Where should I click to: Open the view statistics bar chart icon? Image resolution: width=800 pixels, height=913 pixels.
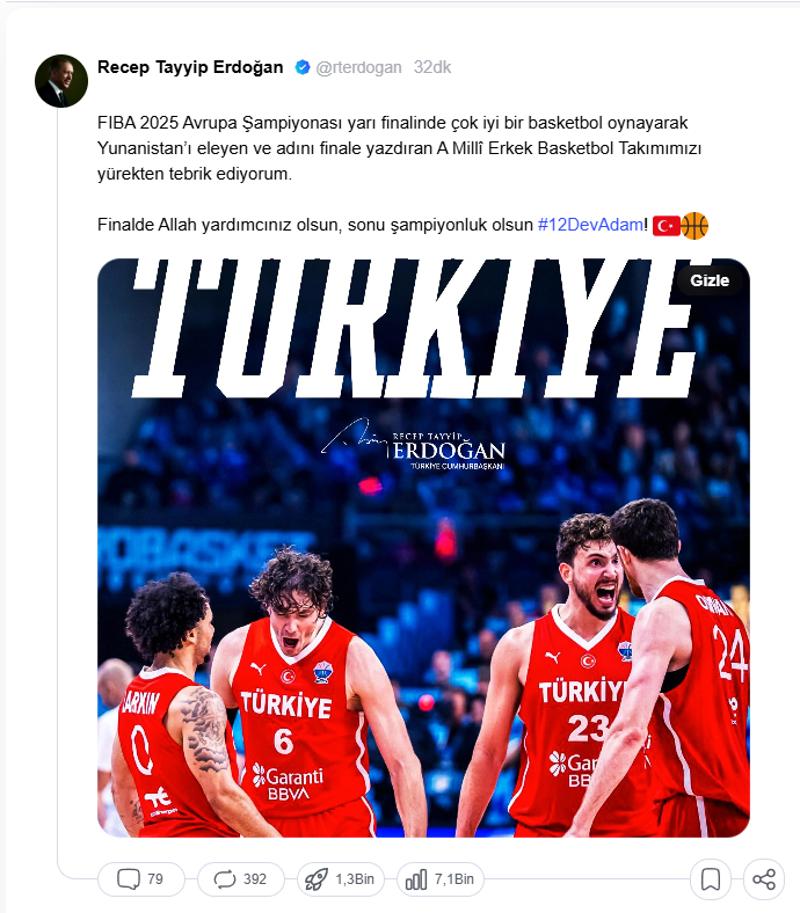click(416, 879)
